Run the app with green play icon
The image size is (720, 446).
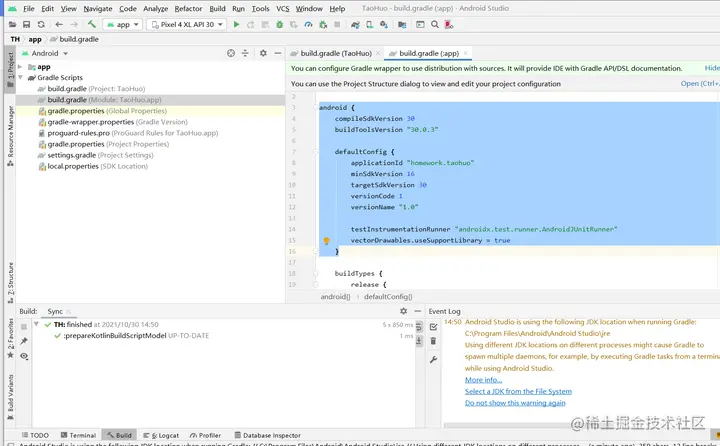236,24
